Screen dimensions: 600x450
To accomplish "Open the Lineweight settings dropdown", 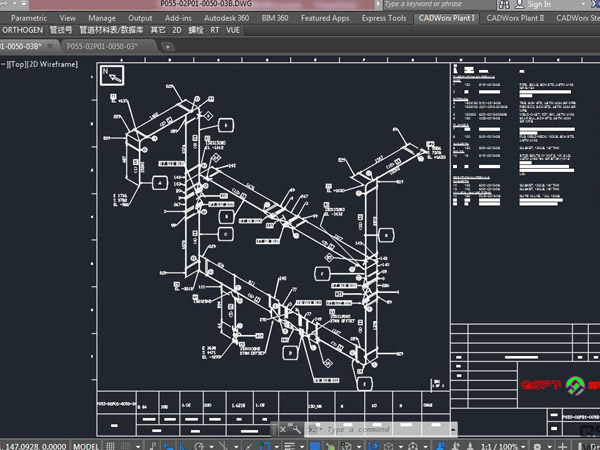I will [x=302, y=447].
